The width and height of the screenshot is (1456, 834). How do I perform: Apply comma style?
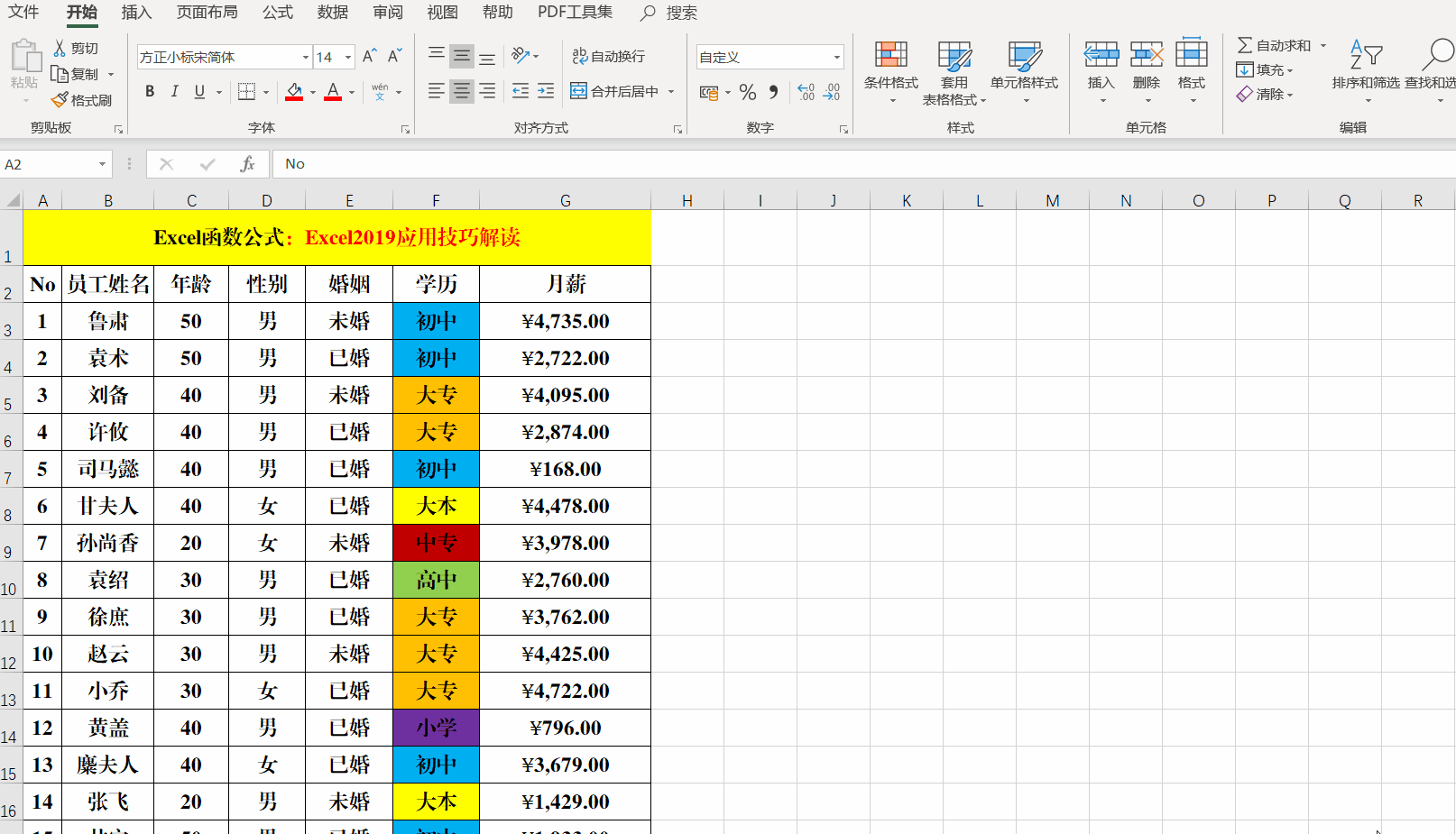pos(773,92)
